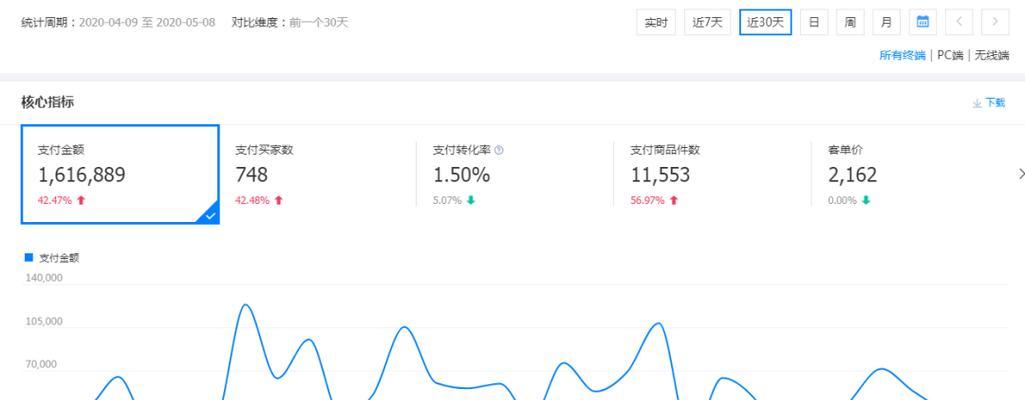
Task: Click red up arrow under 支付买家数
Action: point(278,201)
